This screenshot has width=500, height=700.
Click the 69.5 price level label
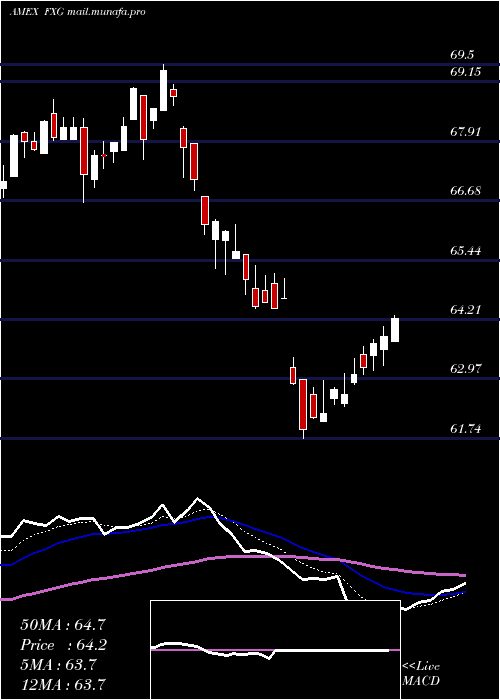click(462, 55)
